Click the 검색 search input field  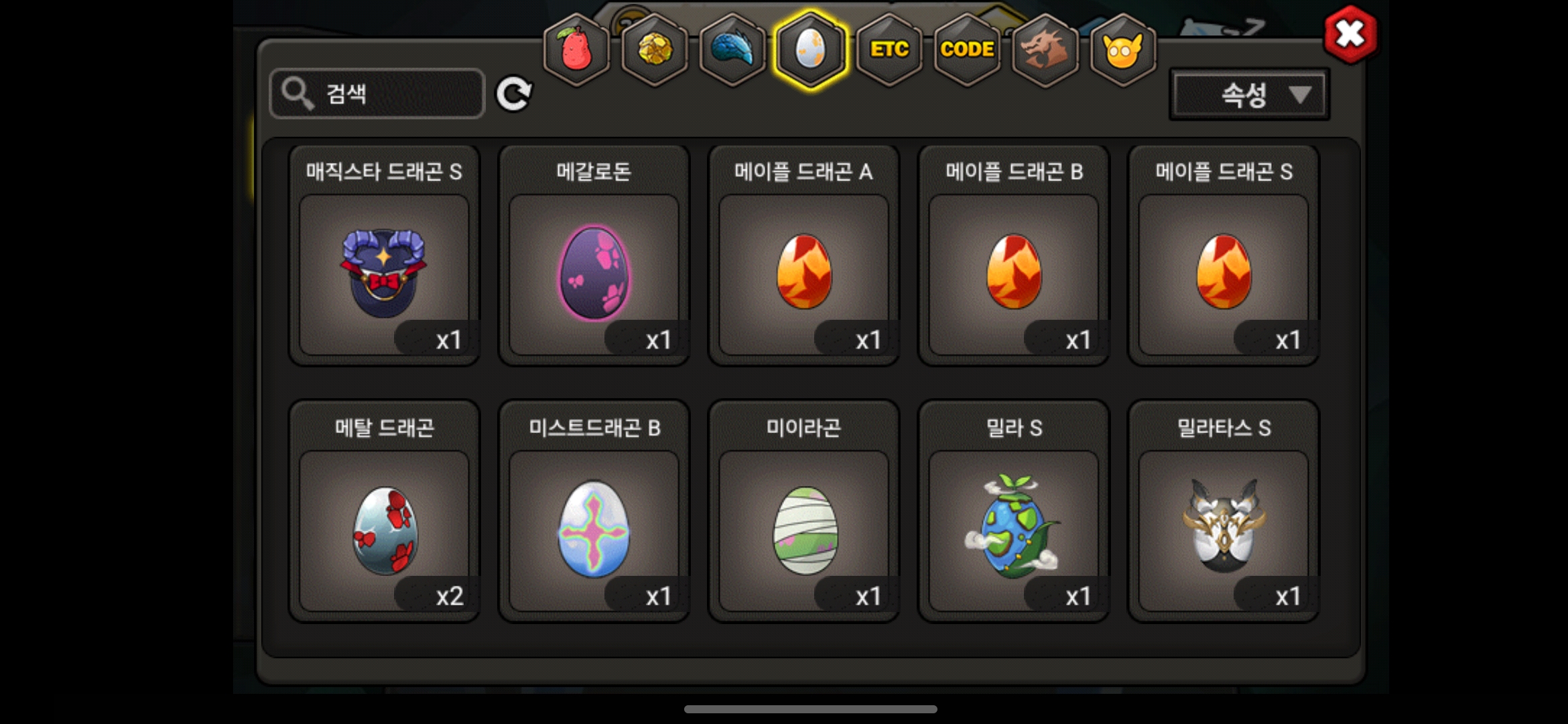click(x=377, y=94)
